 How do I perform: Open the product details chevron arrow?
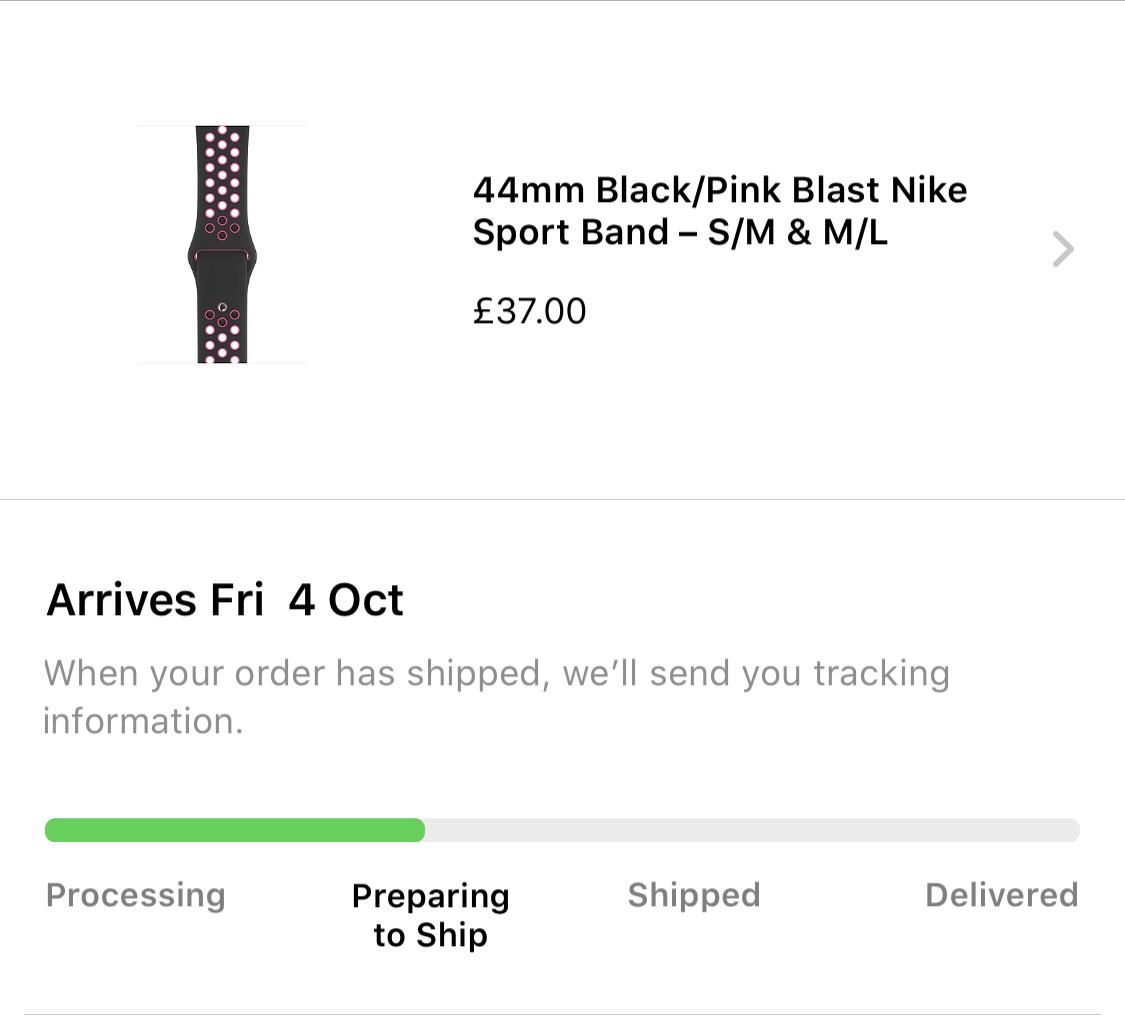(1062, 249)
